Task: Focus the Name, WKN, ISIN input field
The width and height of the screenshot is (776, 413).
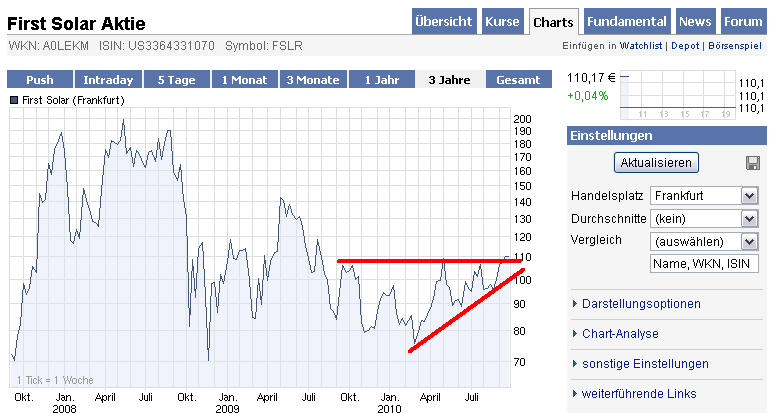Action: (x=704, y=264)
